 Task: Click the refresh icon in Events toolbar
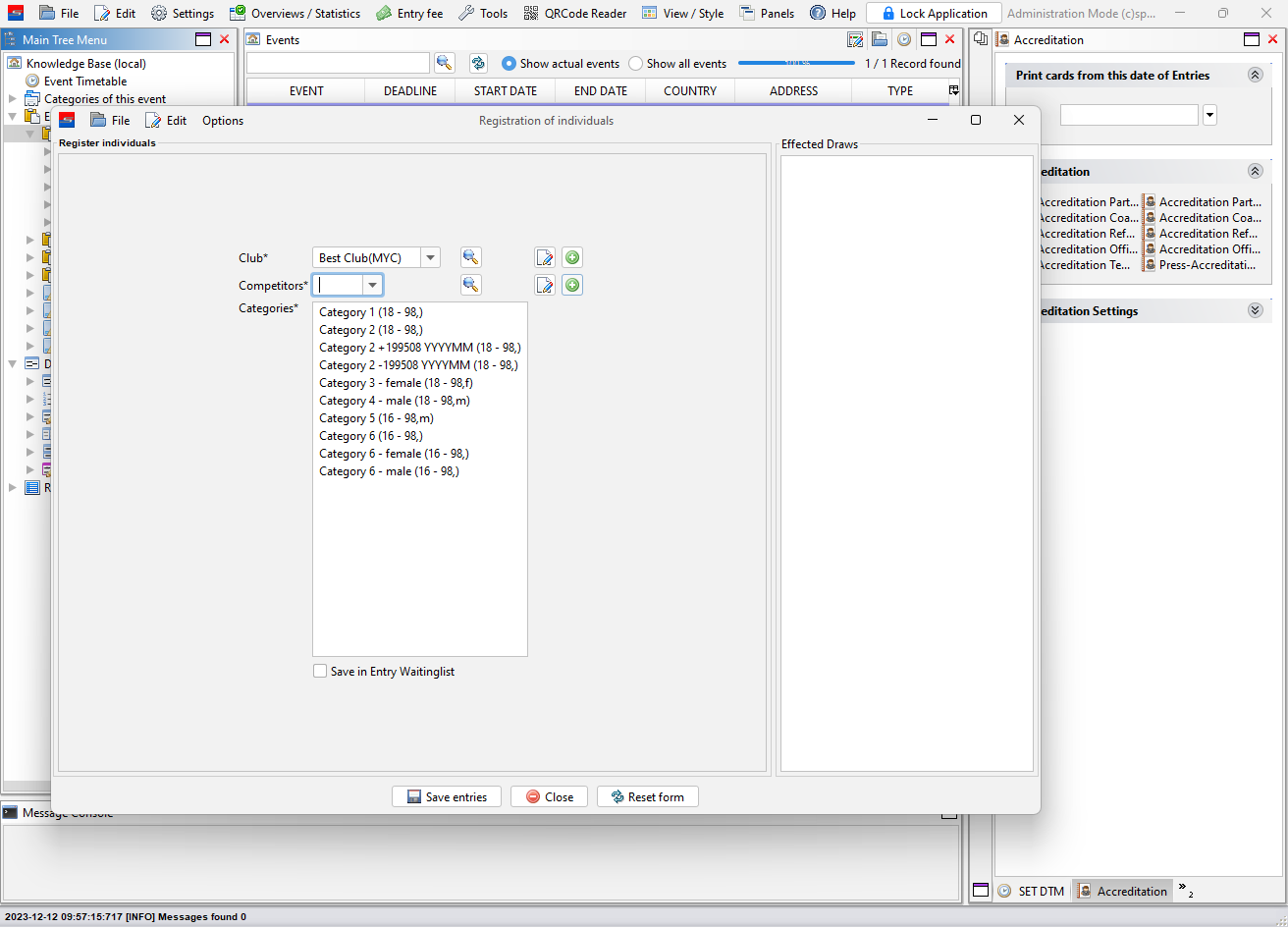[x=478, y=63]
